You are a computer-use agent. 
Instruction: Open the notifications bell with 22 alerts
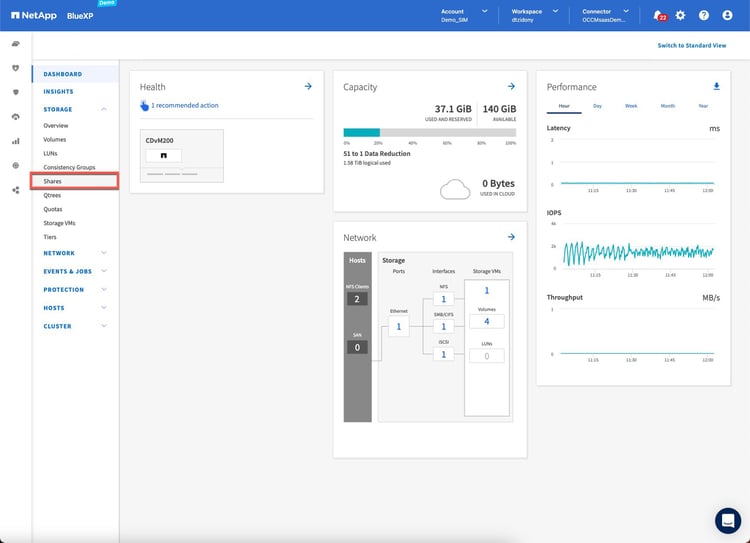(x=657, y=15)
